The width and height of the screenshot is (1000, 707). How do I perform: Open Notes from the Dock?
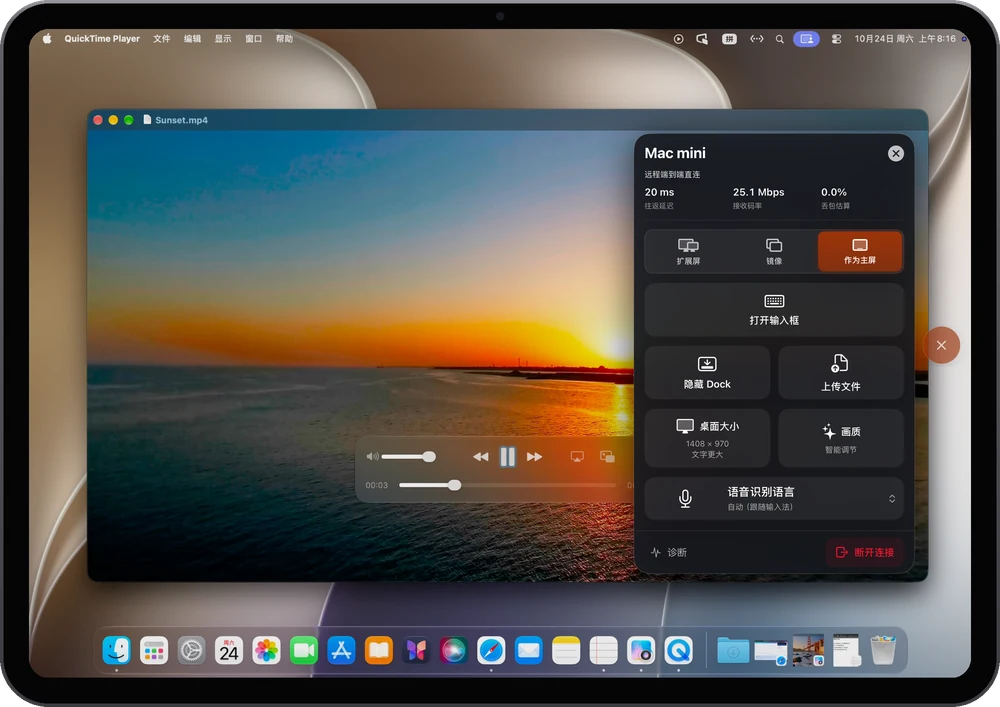[566, 650]
